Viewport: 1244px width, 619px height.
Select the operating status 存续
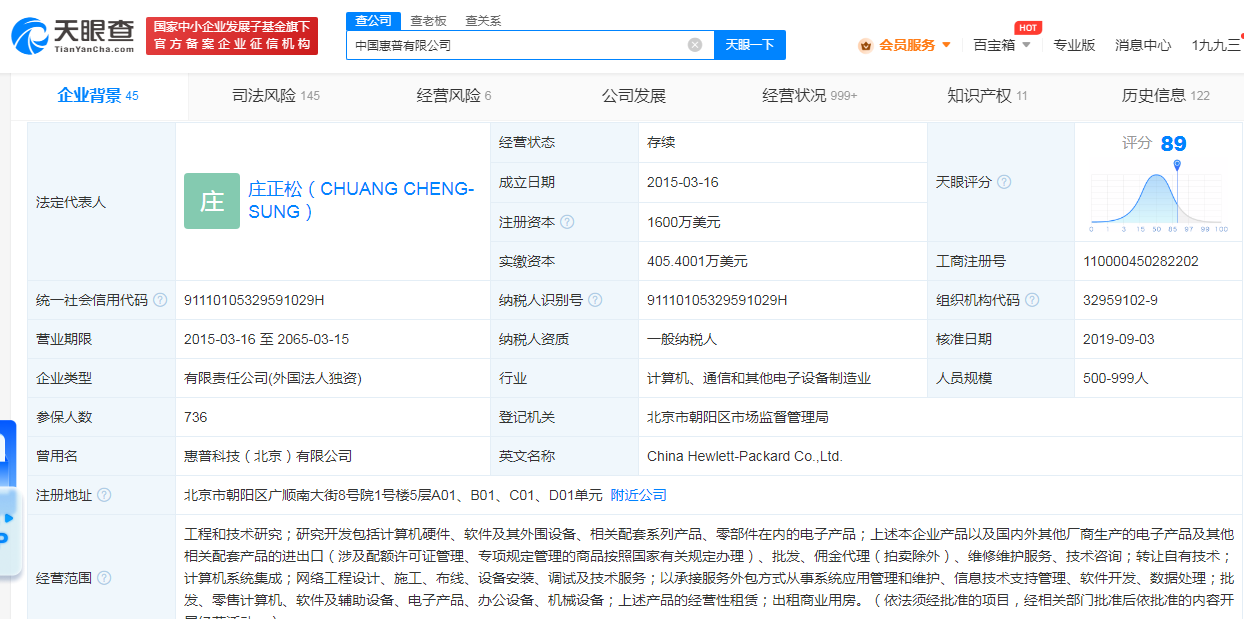661,142
